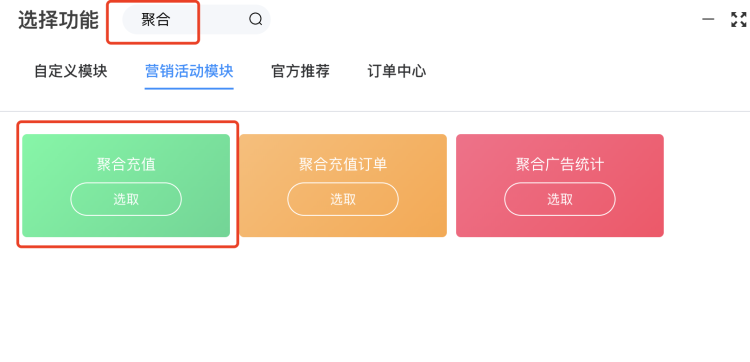The width and height of the screenshot is (750, 362).
Task: Switch to the 自定义模块 tab
Action: click(71, 71)
